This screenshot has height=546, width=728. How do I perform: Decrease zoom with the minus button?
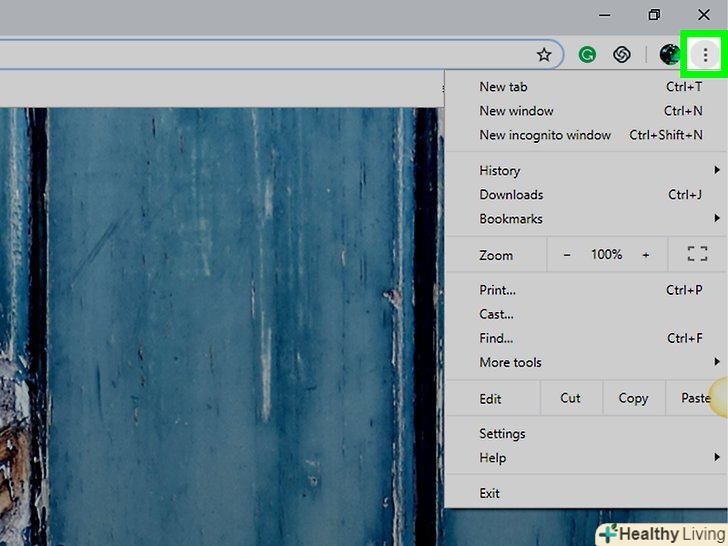pos(567,255)
